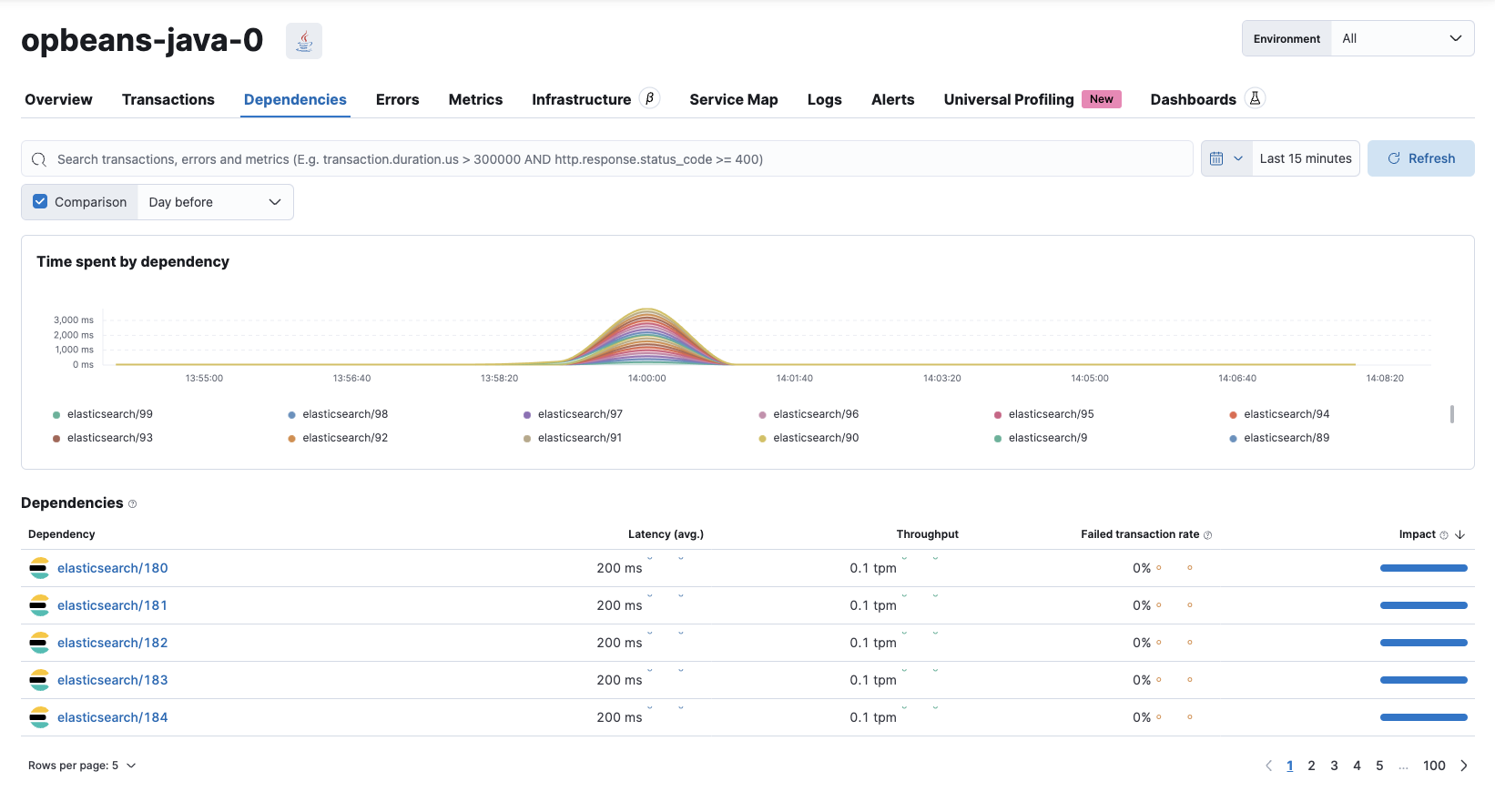Click the elasticsearch/184 impact bar
The image size is (1495, 812).
click(1424, 717)
